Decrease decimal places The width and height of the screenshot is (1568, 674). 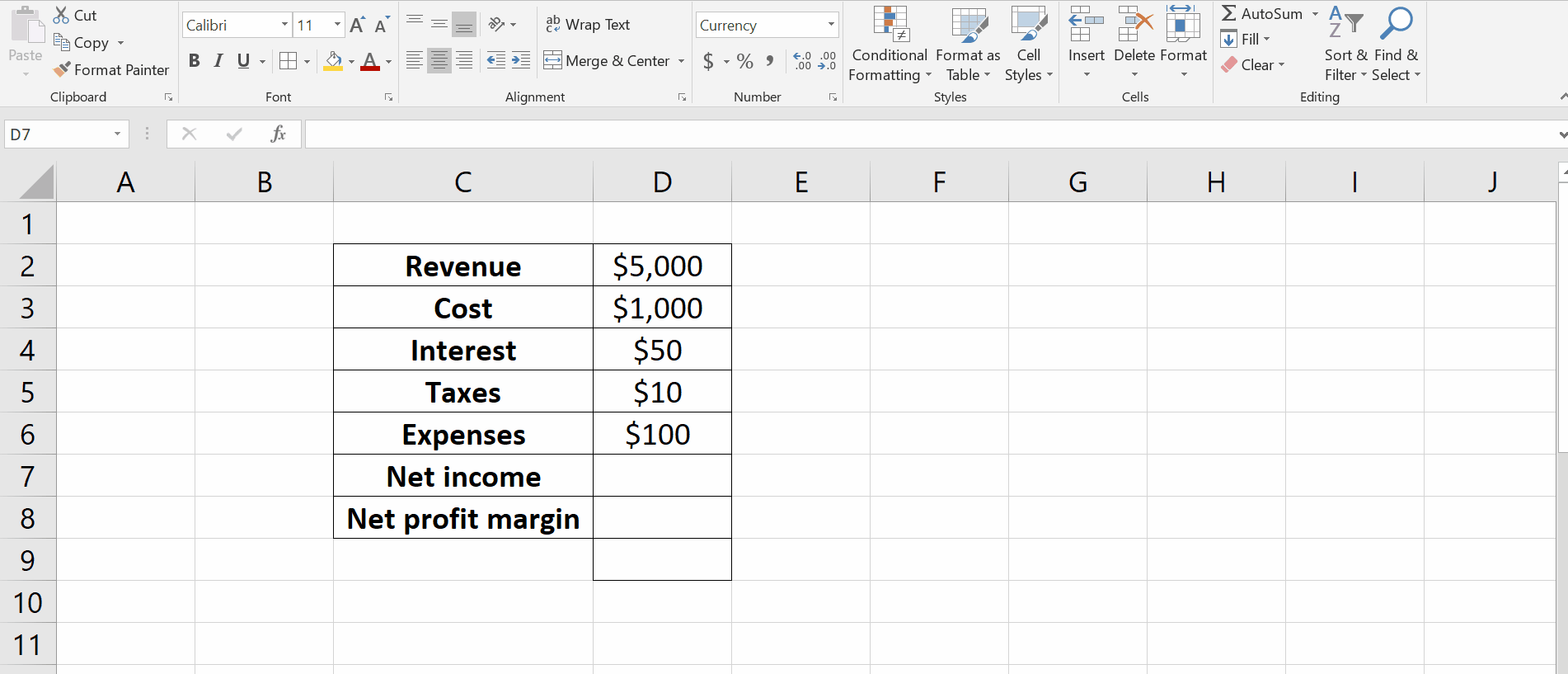tap(827, 61)
